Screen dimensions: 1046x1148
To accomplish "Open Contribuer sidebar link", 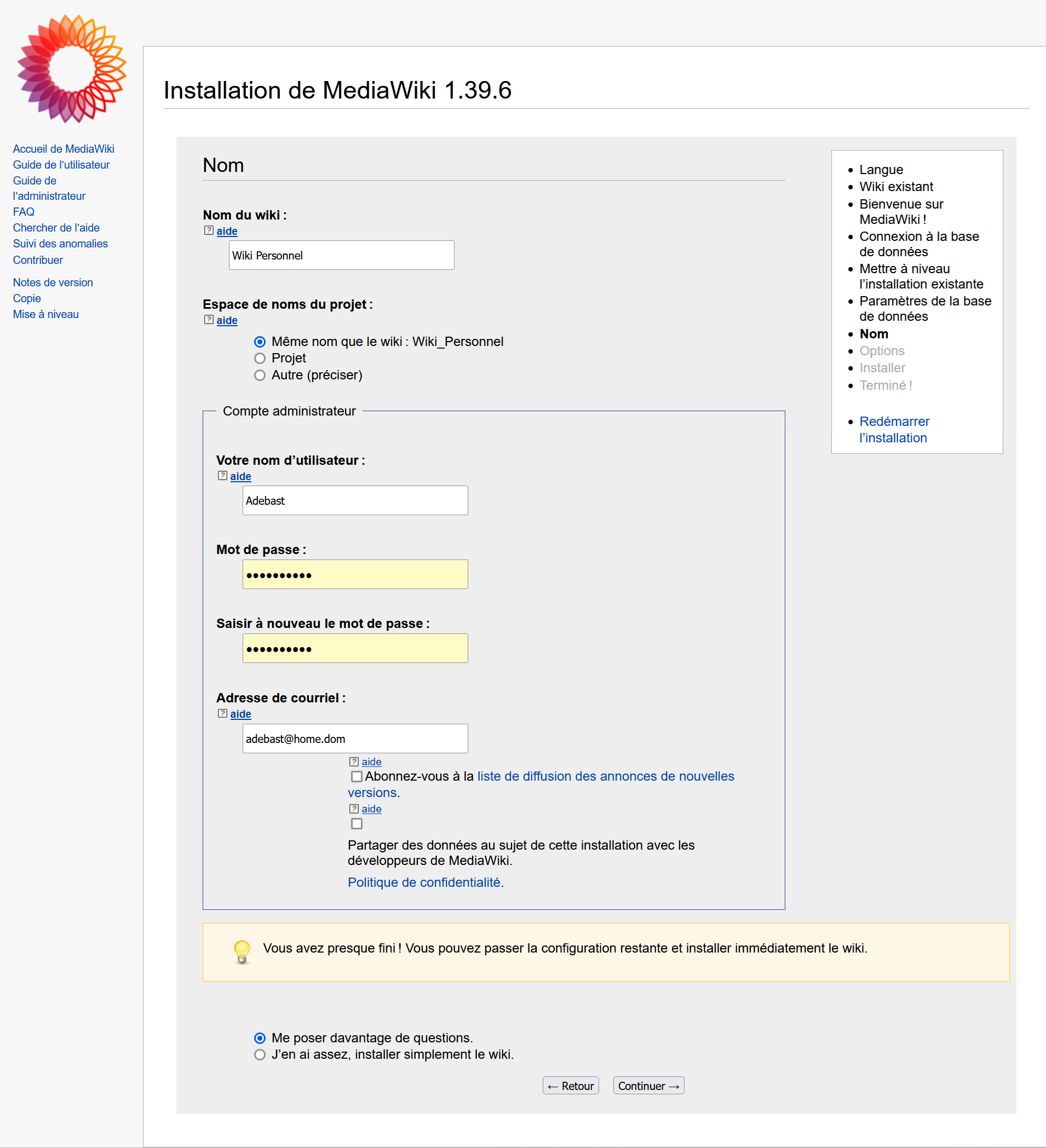I will tap(38, 260).
